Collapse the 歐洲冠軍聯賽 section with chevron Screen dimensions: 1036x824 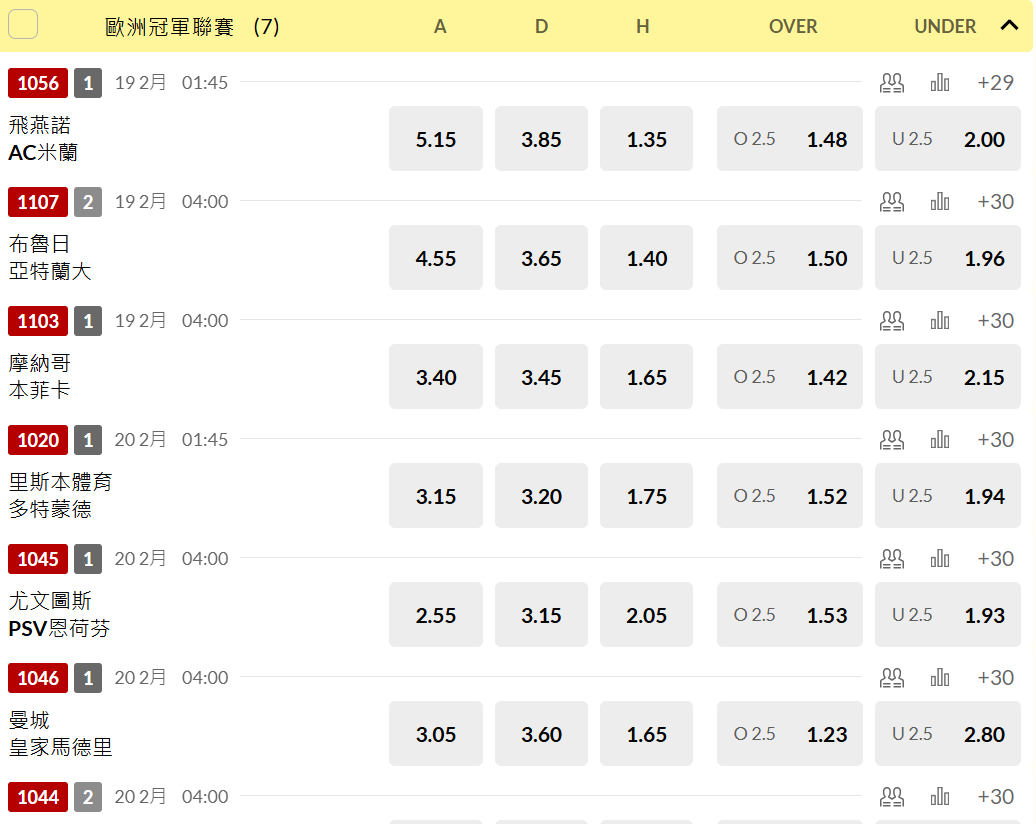[x=1009, y=26]
